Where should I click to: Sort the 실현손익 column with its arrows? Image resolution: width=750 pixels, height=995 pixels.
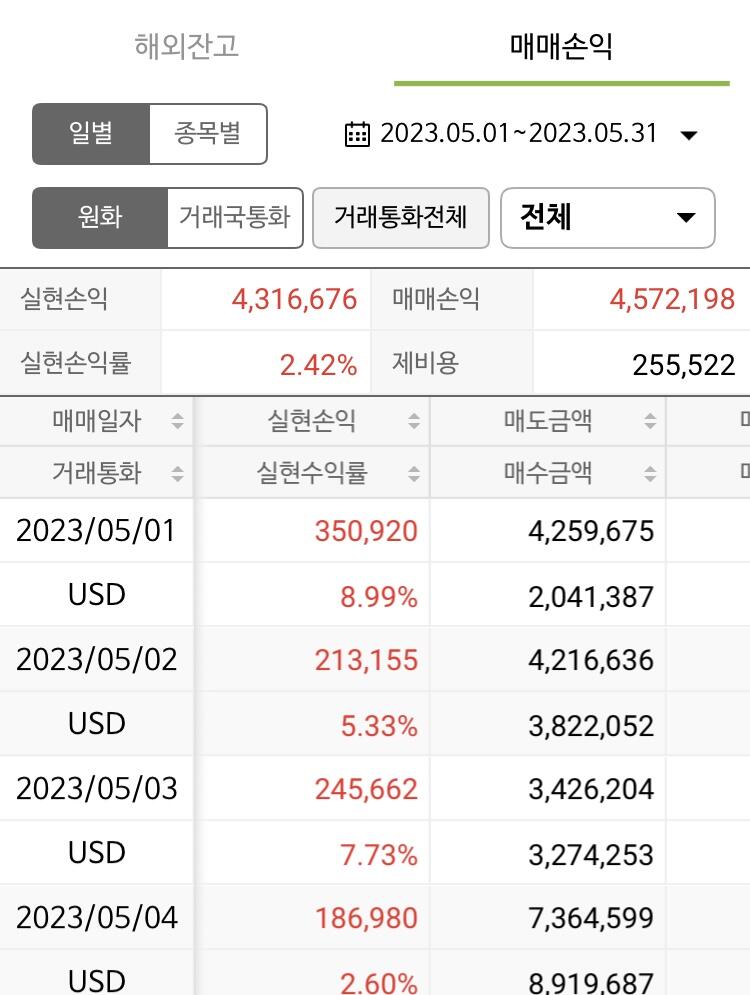coord(414,421)
